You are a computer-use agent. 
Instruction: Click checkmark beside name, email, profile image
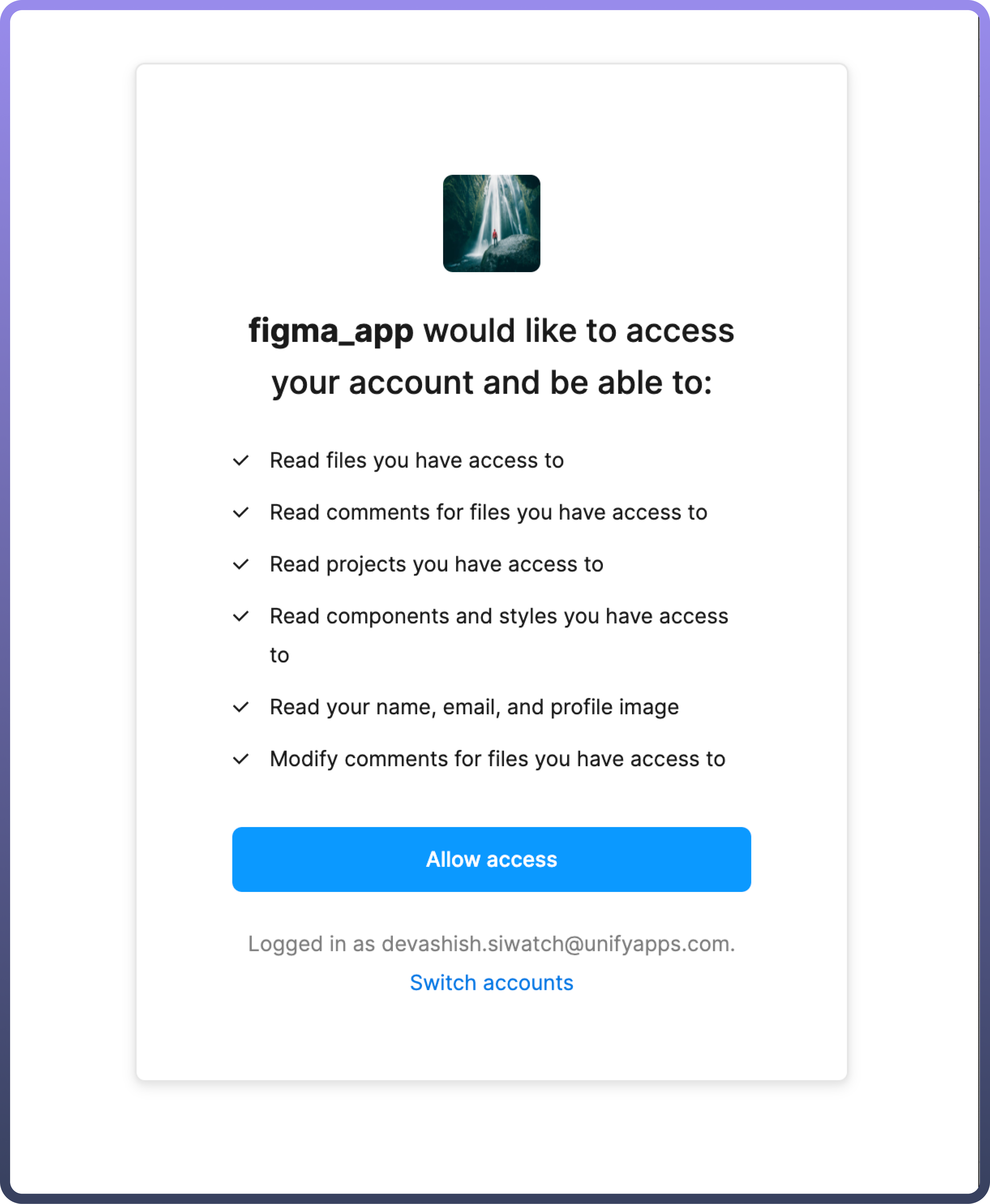[241, 707]
